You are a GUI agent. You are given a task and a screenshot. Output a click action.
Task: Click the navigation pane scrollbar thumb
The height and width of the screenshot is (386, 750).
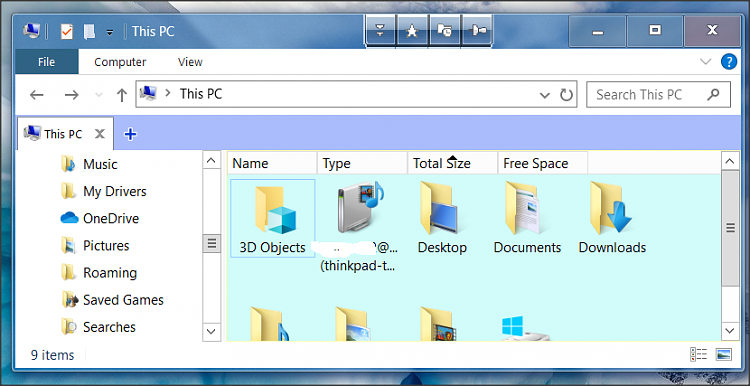click(x=211, y=243)
